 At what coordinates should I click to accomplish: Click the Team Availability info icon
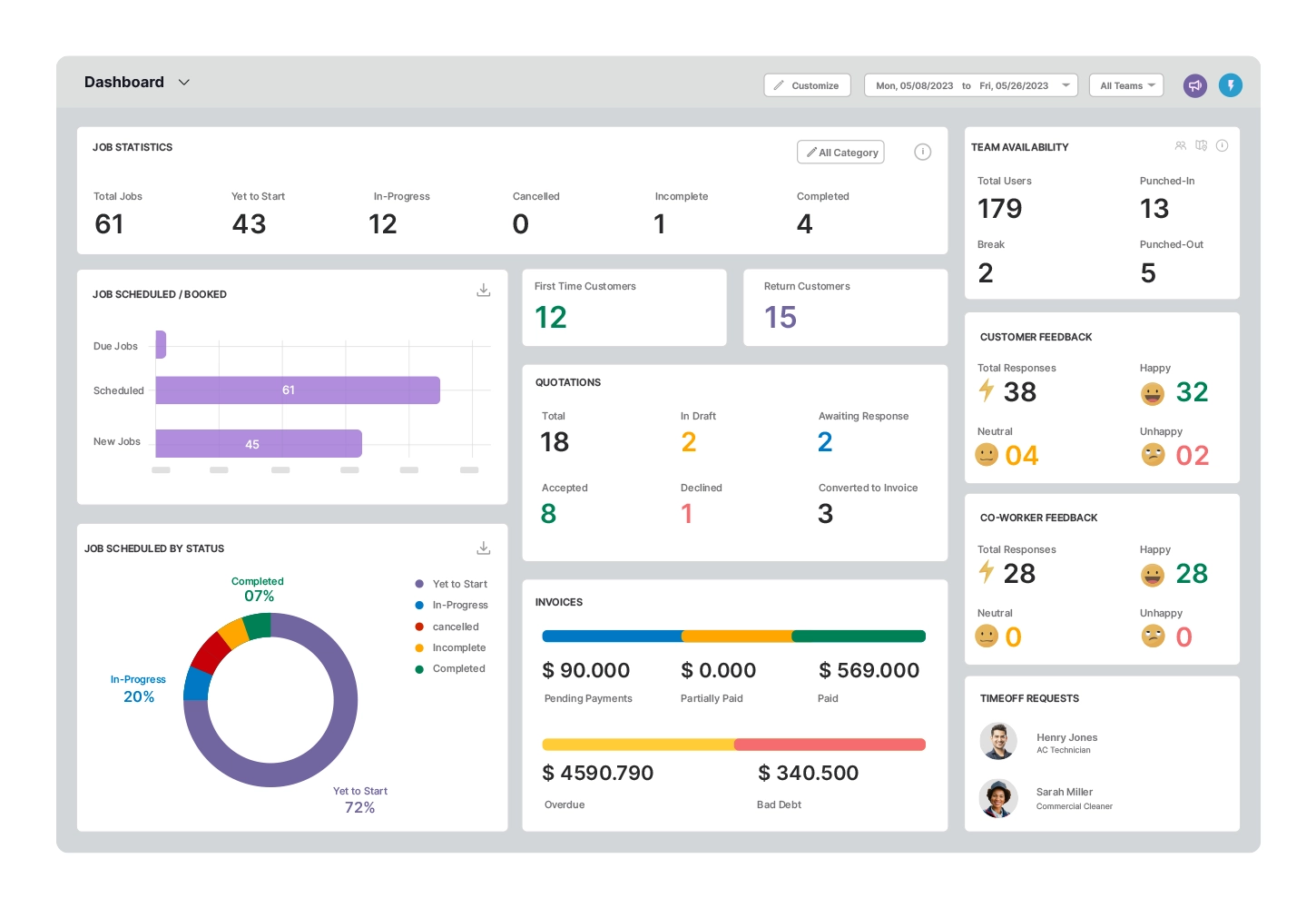coord(1222,146)
